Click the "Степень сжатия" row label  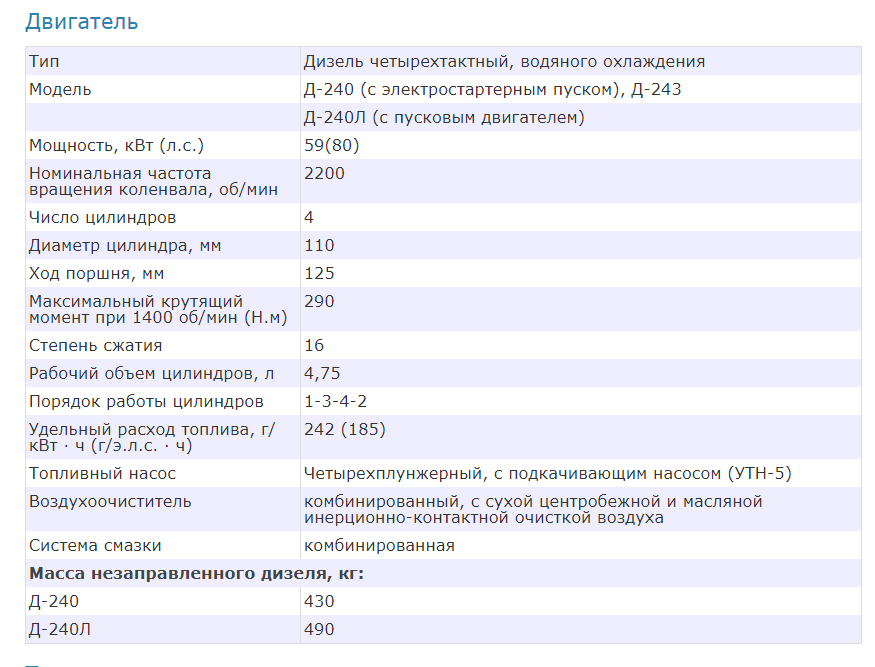coord(95,345)
